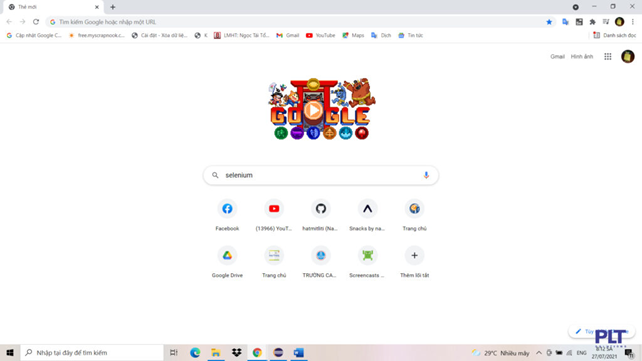The height and width of the screenshot is (361, 642).
Task: Open Task View on the taskbar
Action: tap(174, 352)
